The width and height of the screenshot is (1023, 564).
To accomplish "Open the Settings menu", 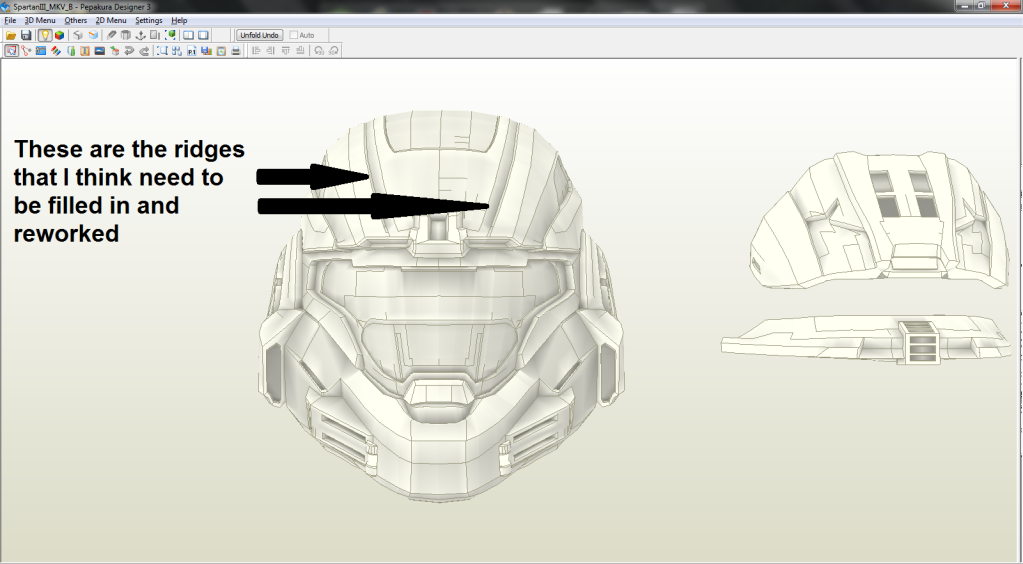I will [149, 20].
